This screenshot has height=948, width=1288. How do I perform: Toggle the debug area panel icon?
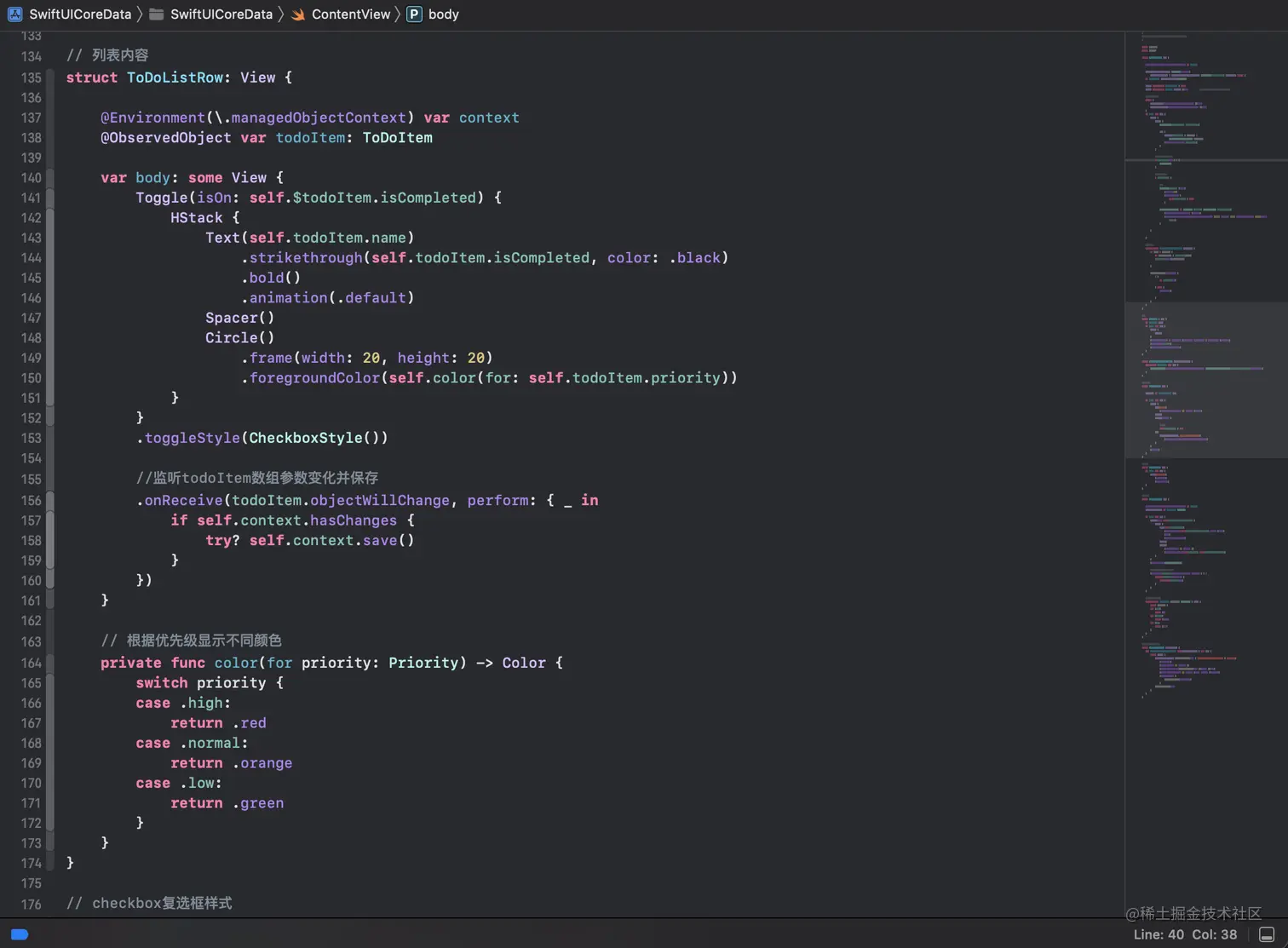click(x=1267, y=934)
